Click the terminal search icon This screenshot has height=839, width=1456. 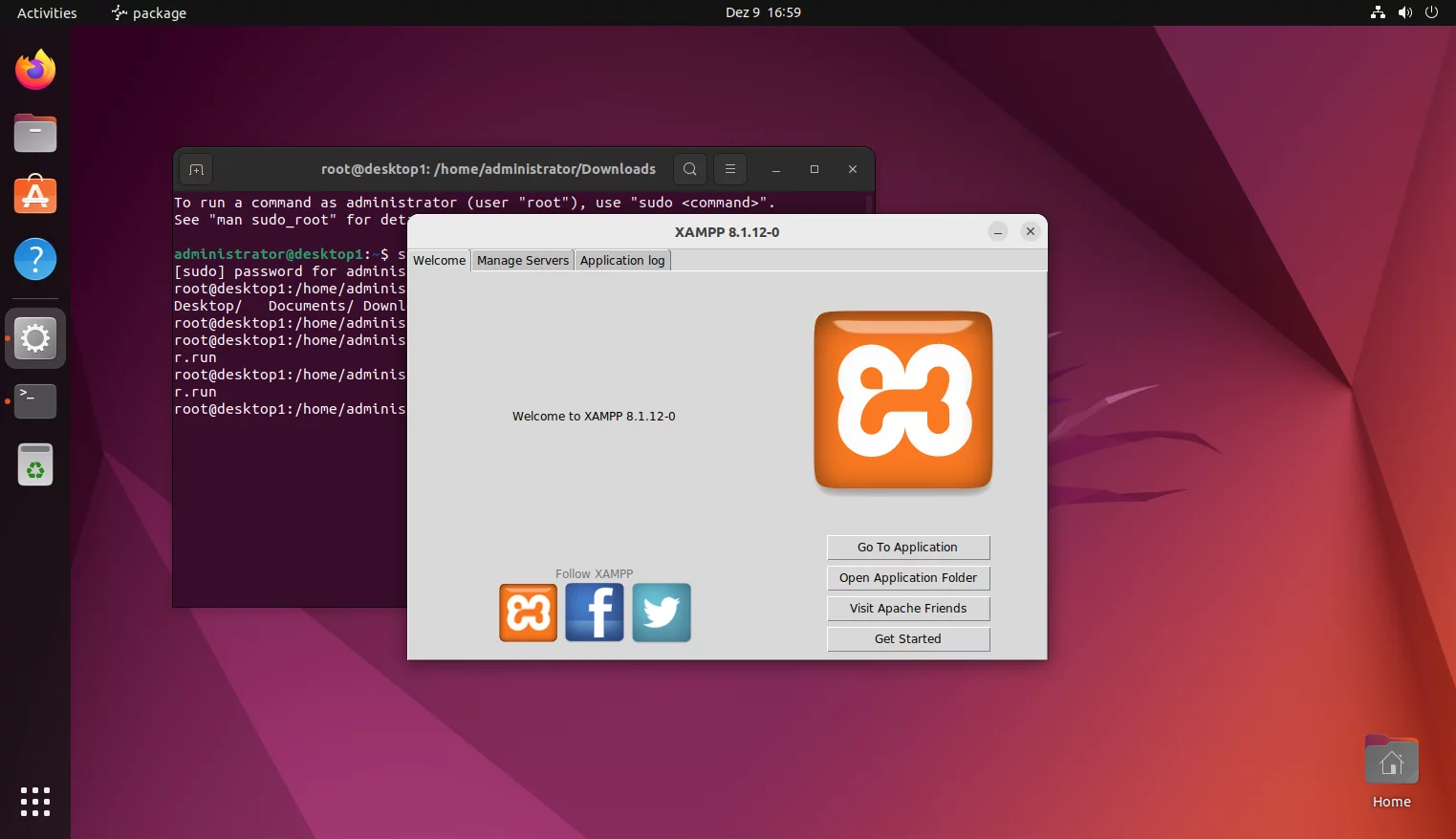[x=689, y=169]
